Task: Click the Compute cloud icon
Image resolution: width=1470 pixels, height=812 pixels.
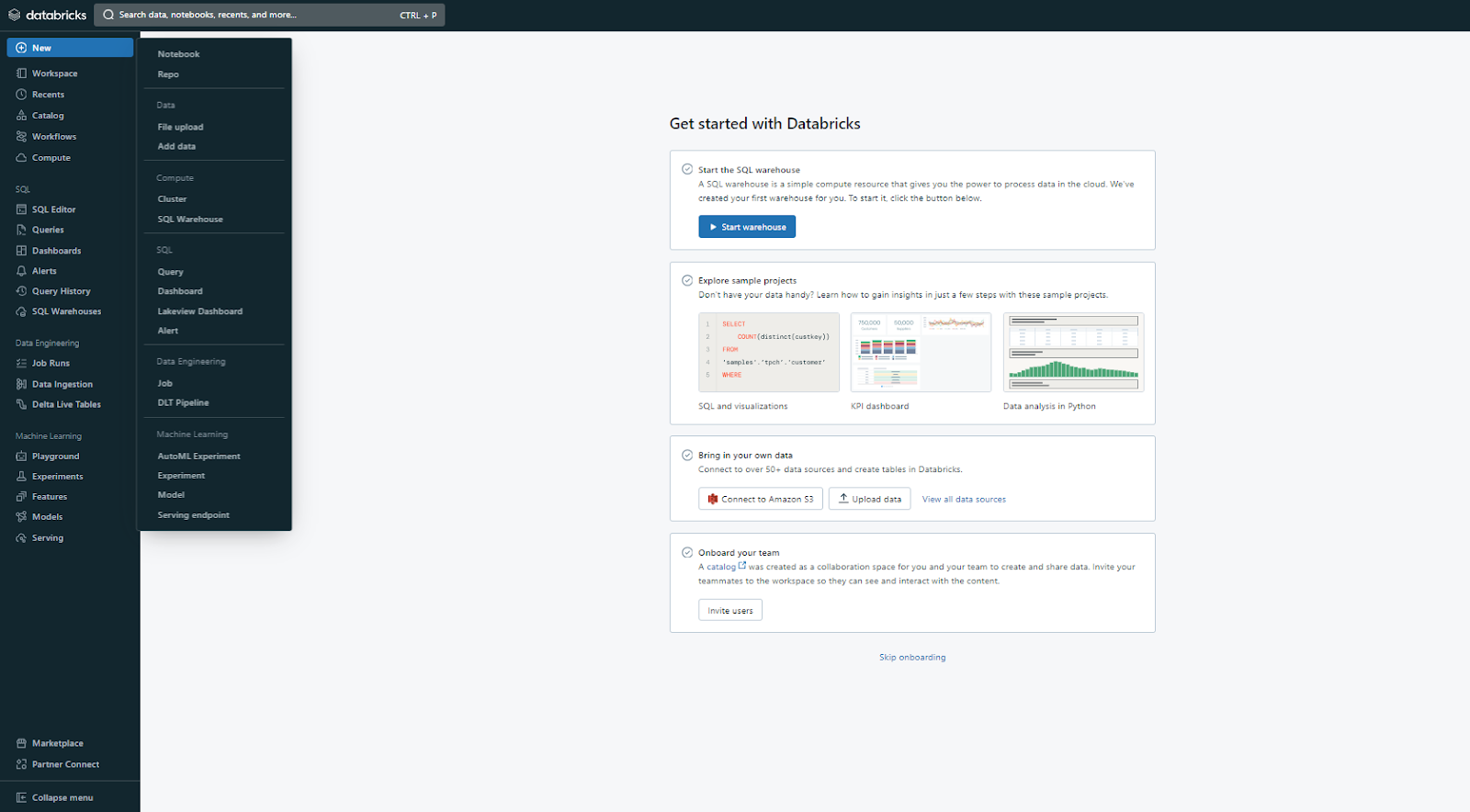Action: 21,158
